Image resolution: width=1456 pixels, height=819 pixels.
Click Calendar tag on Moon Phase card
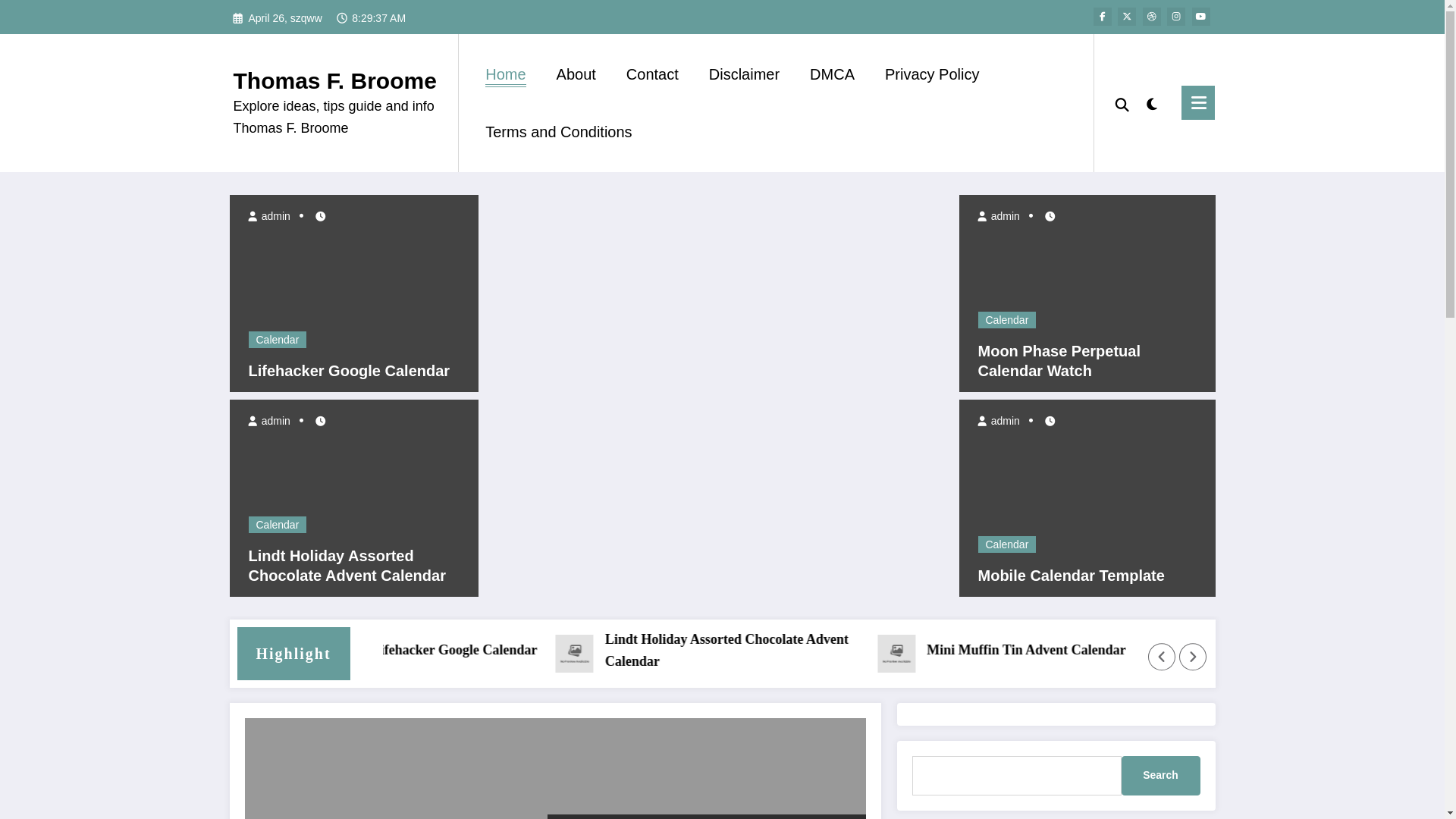click(1006, 320)
